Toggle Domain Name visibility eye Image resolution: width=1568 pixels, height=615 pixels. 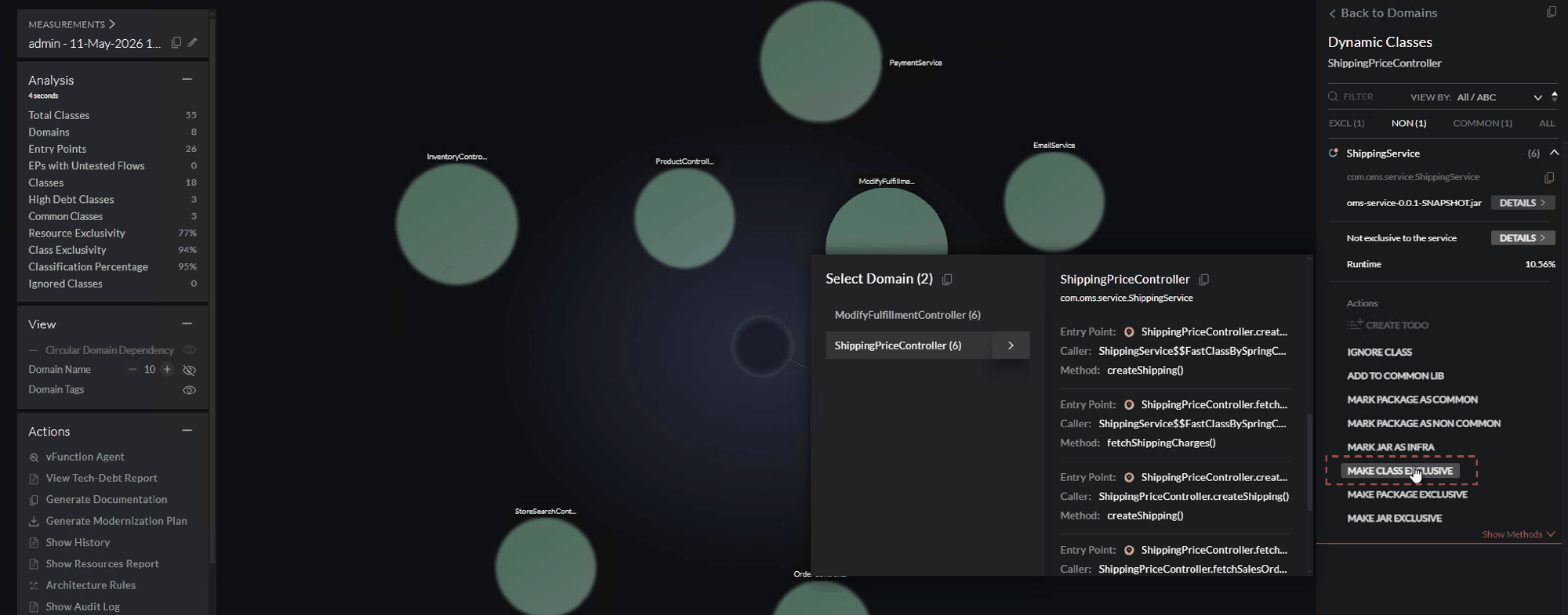189,370
